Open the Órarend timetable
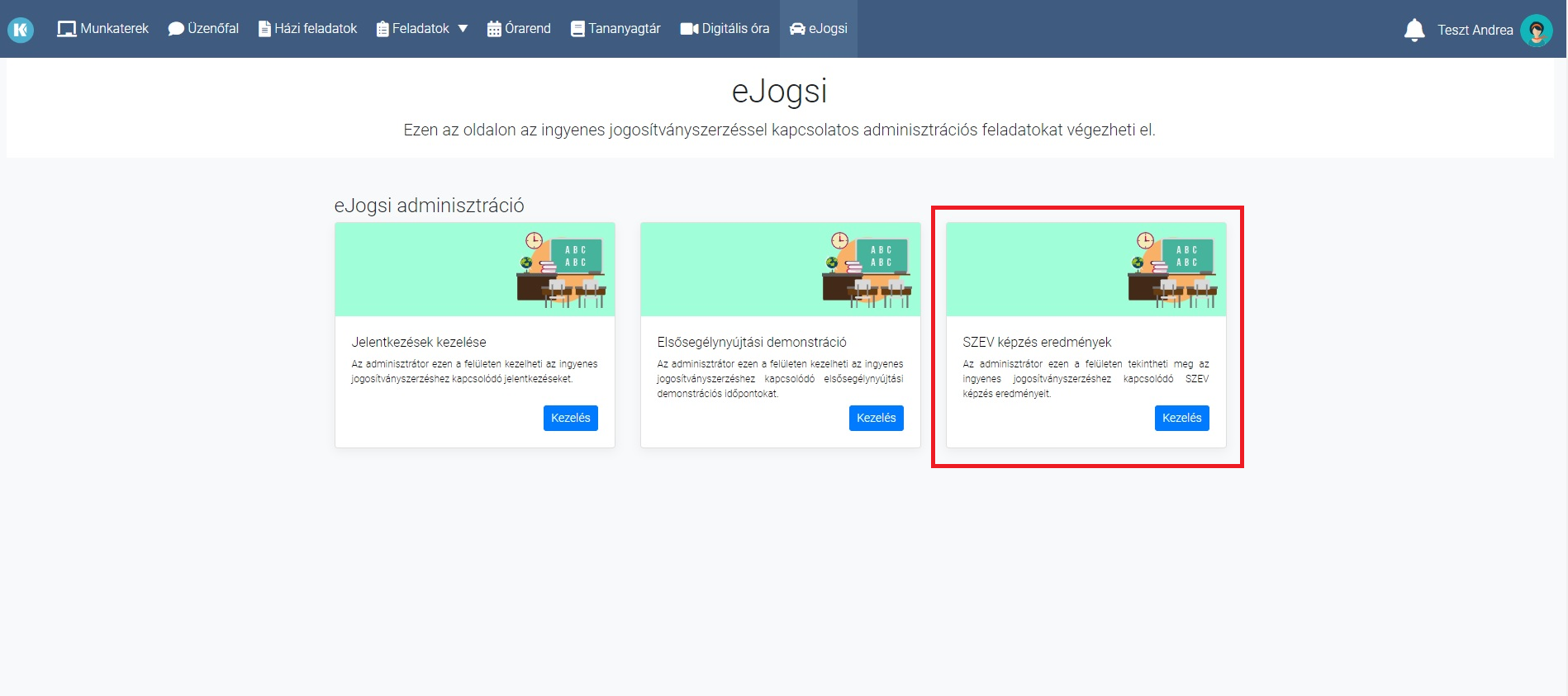The image size is (1568, 696). [519, 29]
